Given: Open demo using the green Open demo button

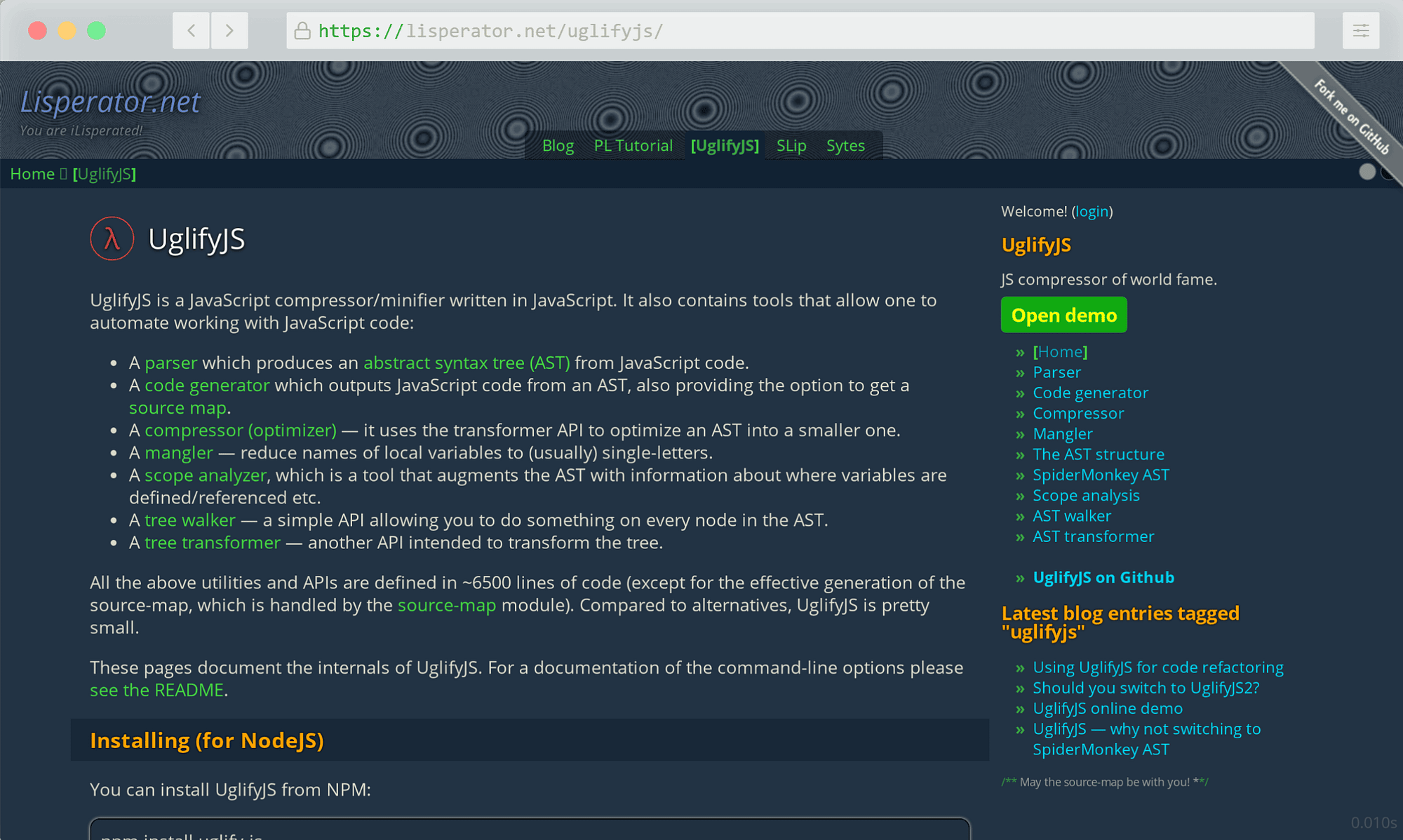Looking at the screenshot, I should coord(1064,316).
